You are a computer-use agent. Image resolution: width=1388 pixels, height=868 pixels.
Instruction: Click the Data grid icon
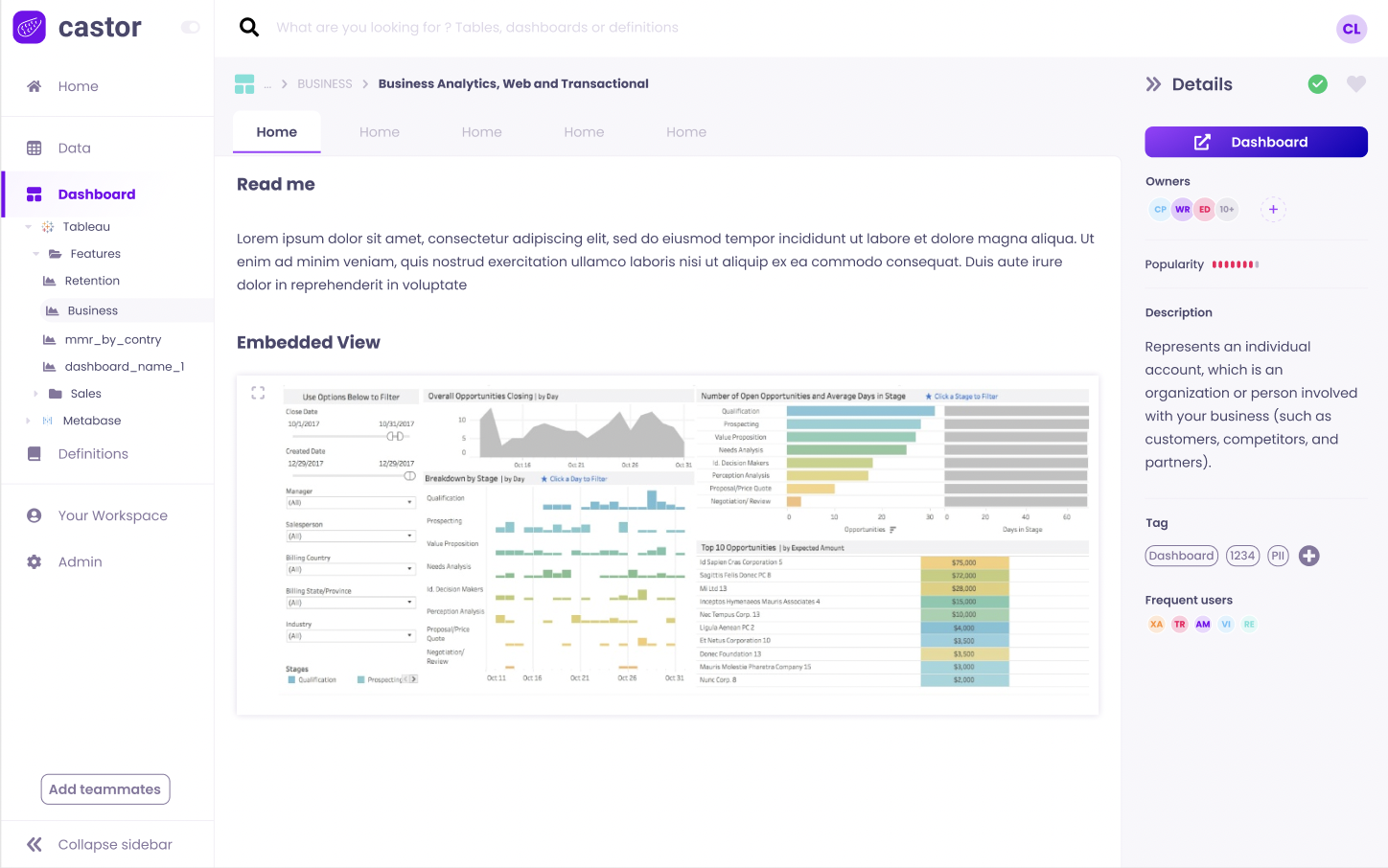click(35, 148)
